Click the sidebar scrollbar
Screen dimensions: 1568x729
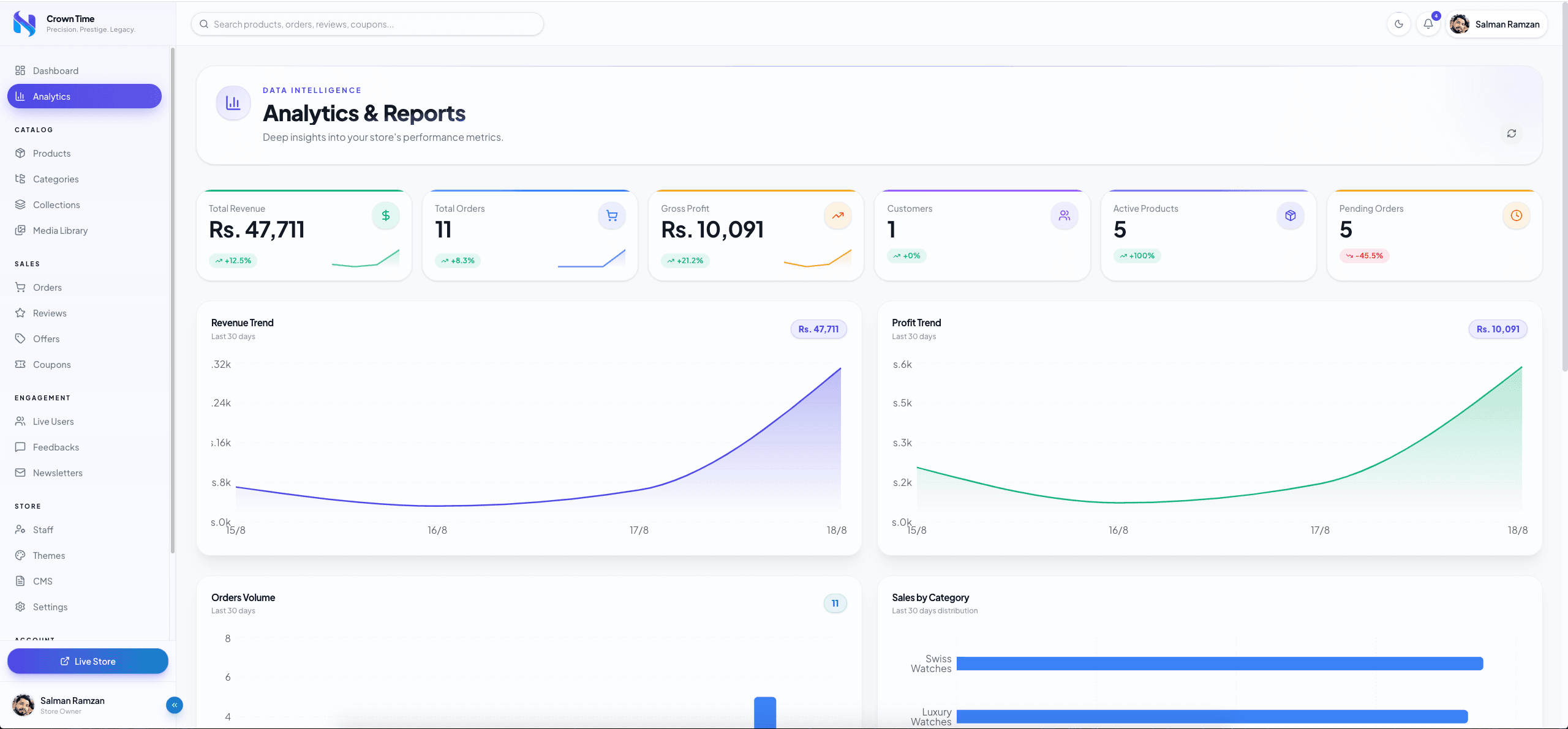pos(173,300)
